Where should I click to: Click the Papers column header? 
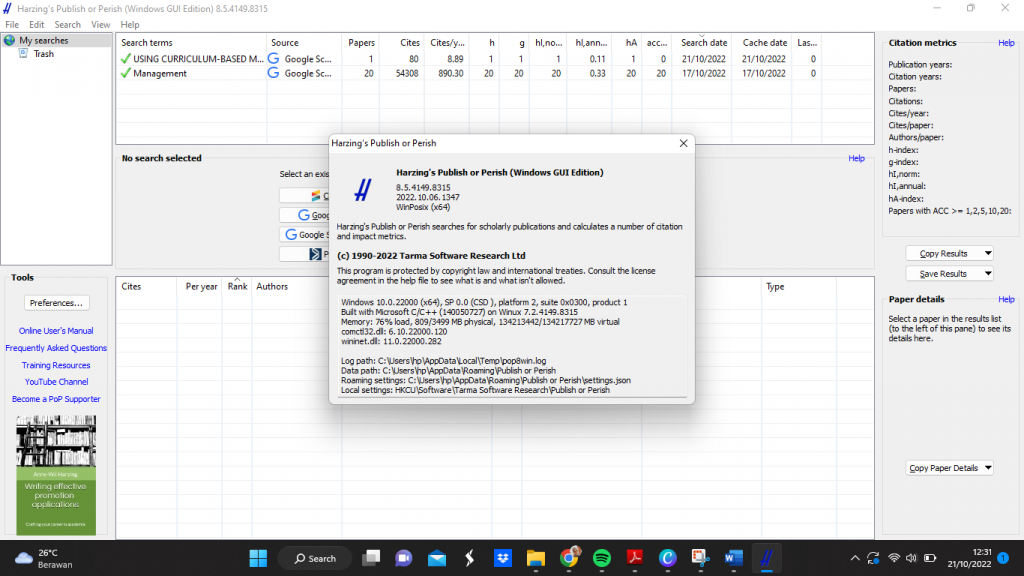[361, 42]
